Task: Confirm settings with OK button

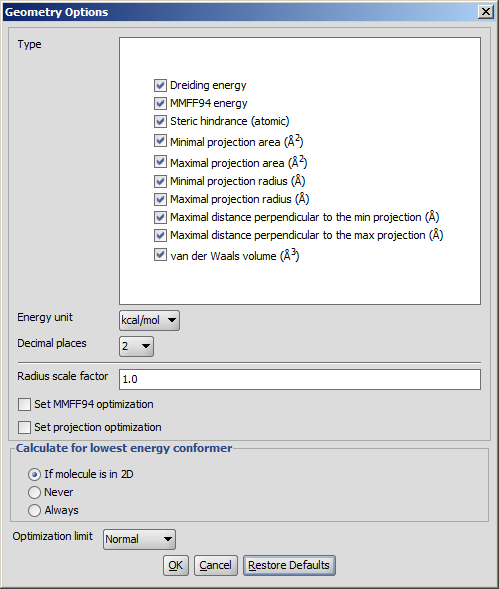Action: [x=175, y=565]
